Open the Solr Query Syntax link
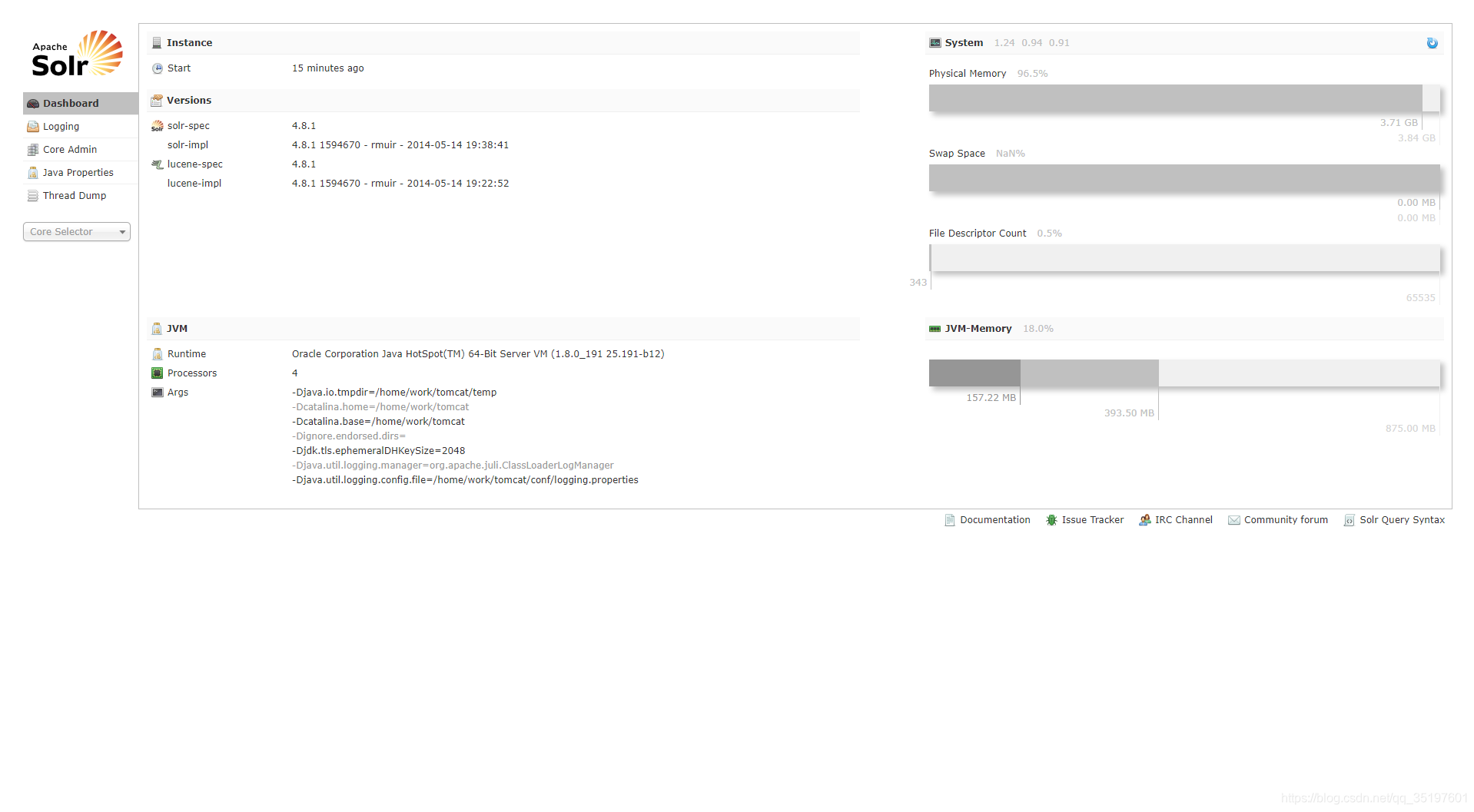Image resolution: width=1474 pixels, height=812 pixels. coord(1403,520)
